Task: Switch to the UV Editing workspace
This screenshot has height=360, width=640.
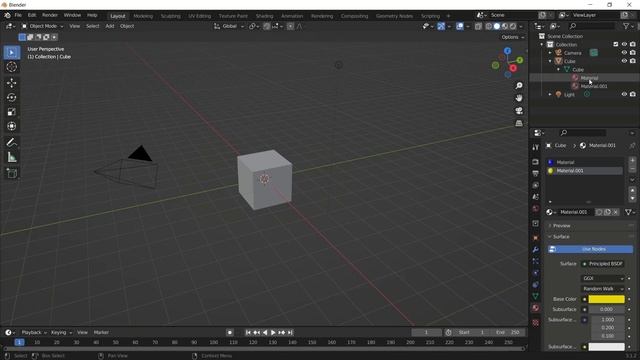Action: (200, 16)
